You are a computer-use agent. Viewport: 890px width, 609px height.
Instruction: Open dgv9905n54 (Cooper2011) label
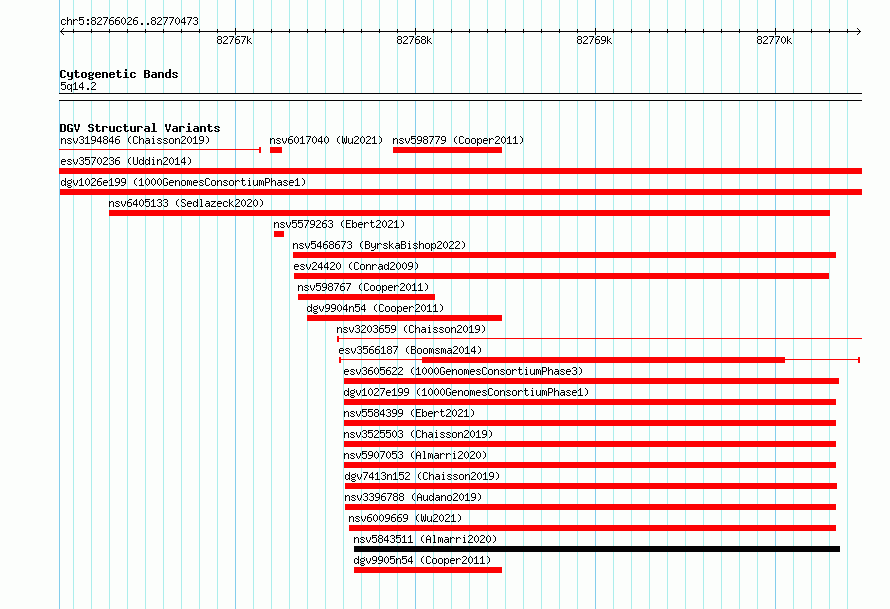click(x=422, y=560)
